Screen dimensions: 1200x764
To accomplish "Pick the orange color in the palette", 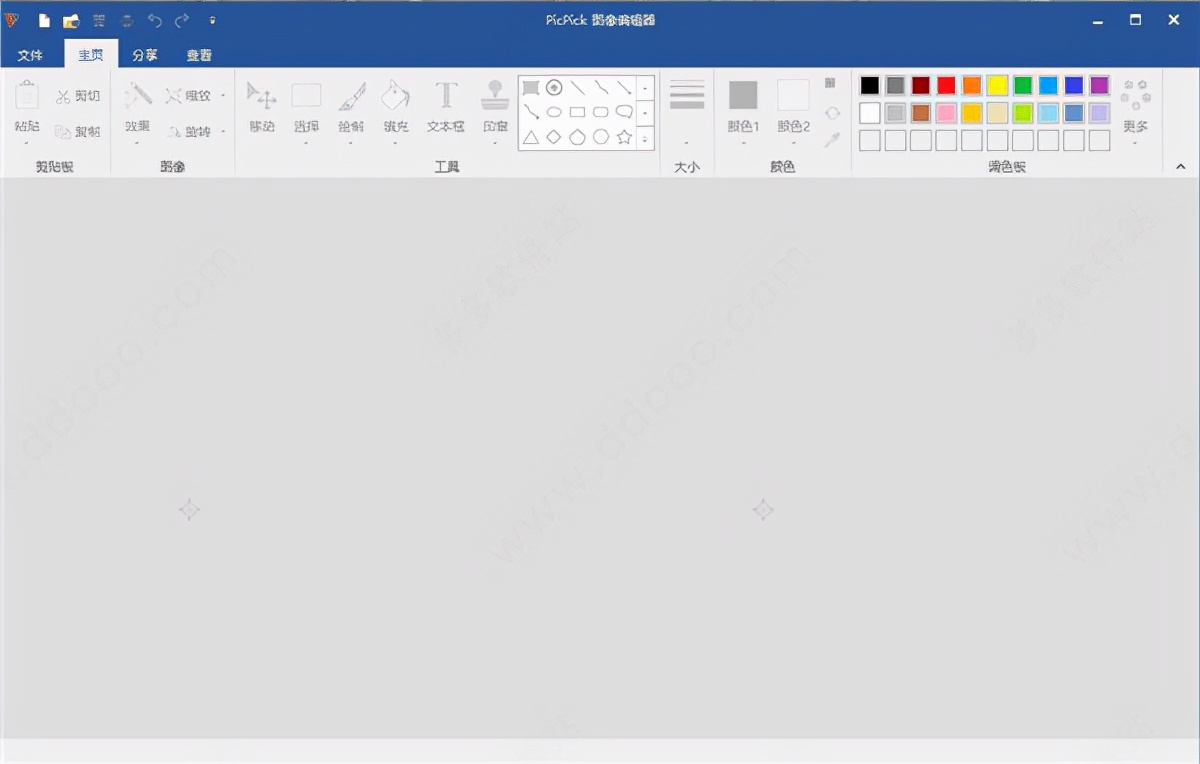I will [x=972, y=85].
